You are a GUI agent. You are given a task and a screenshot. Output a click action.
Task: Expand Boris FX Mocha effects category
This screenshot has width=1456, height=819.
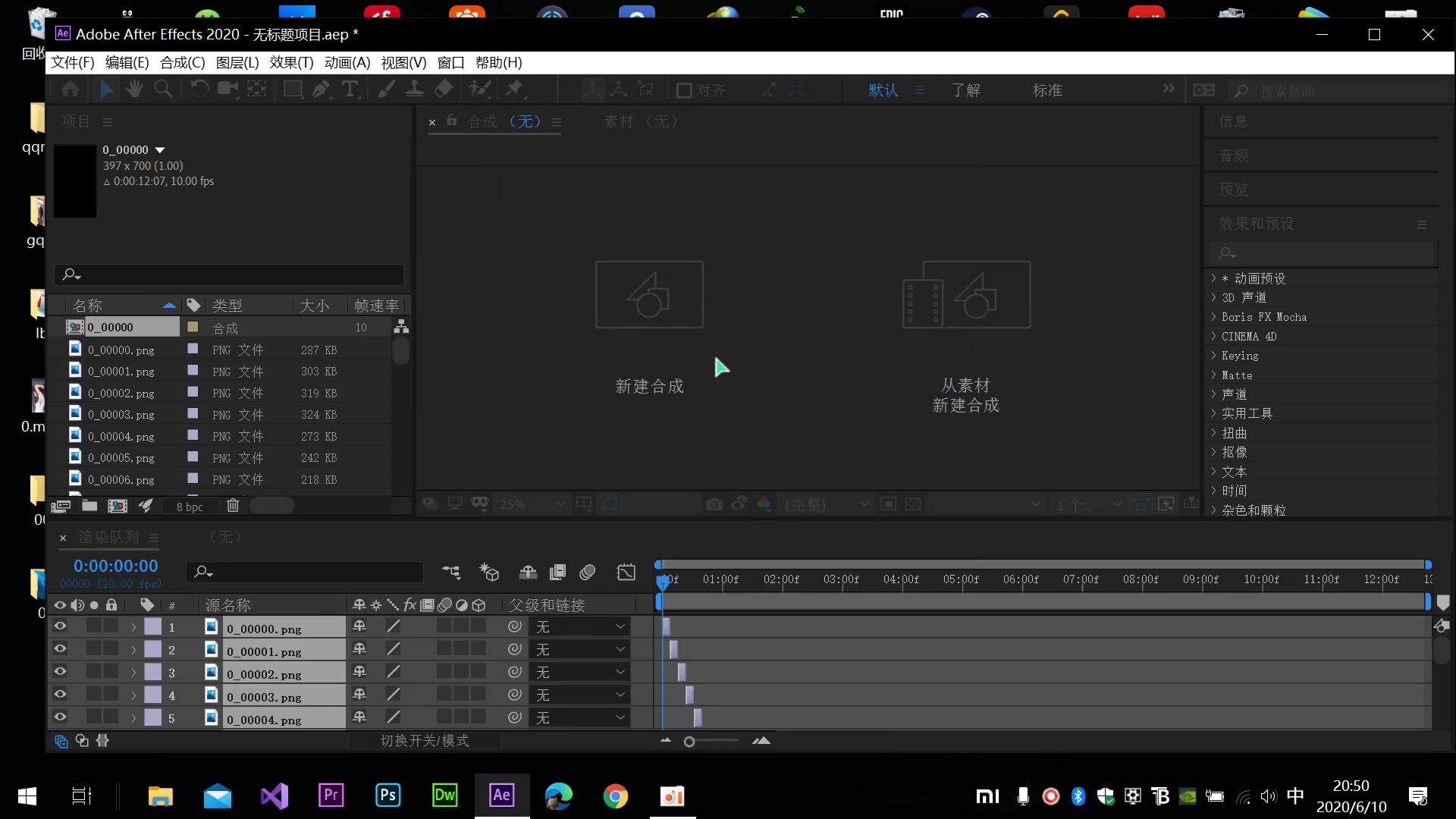point(1213,317)
